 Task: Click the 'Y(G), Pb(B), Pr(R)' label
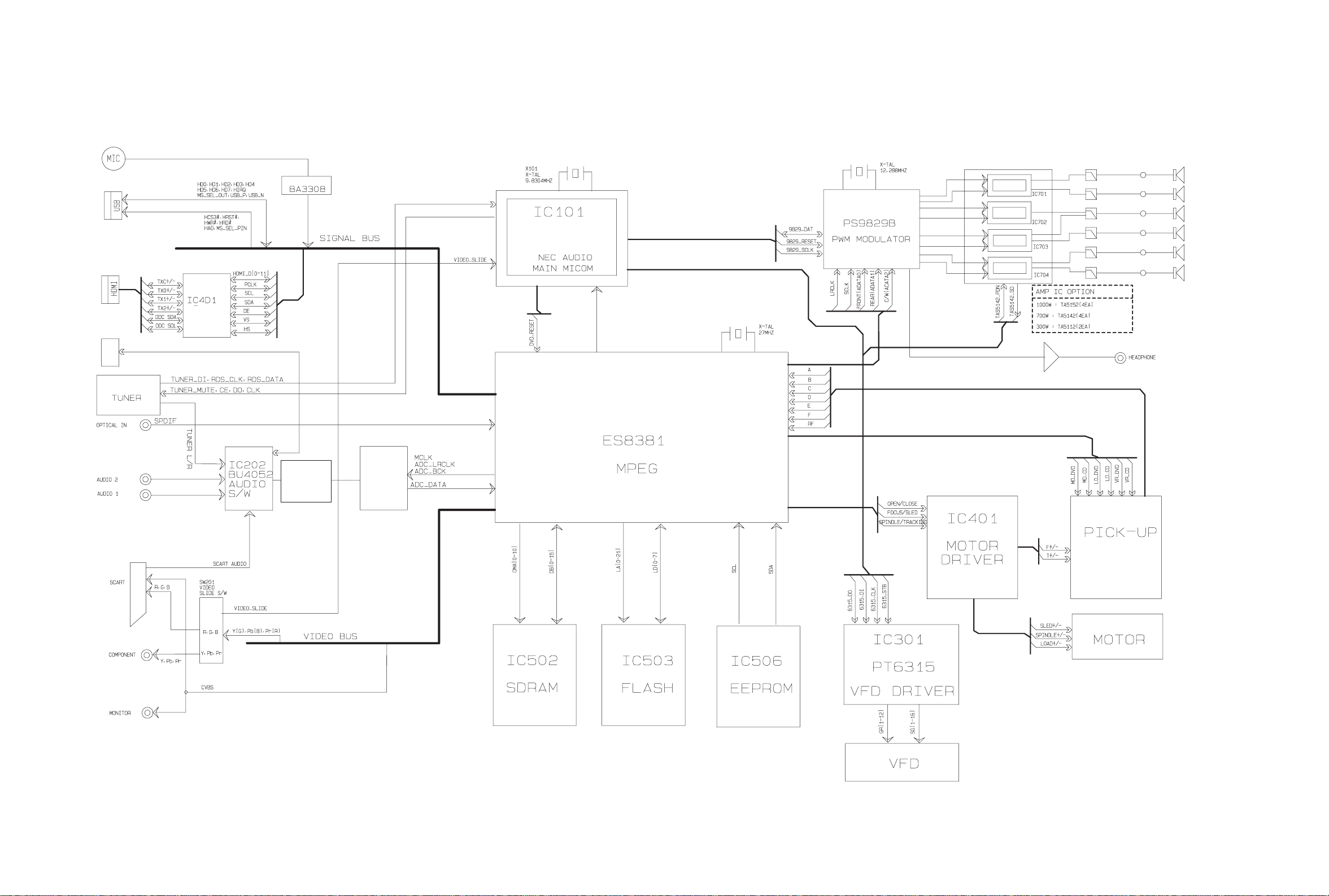(x=256, y=631)
